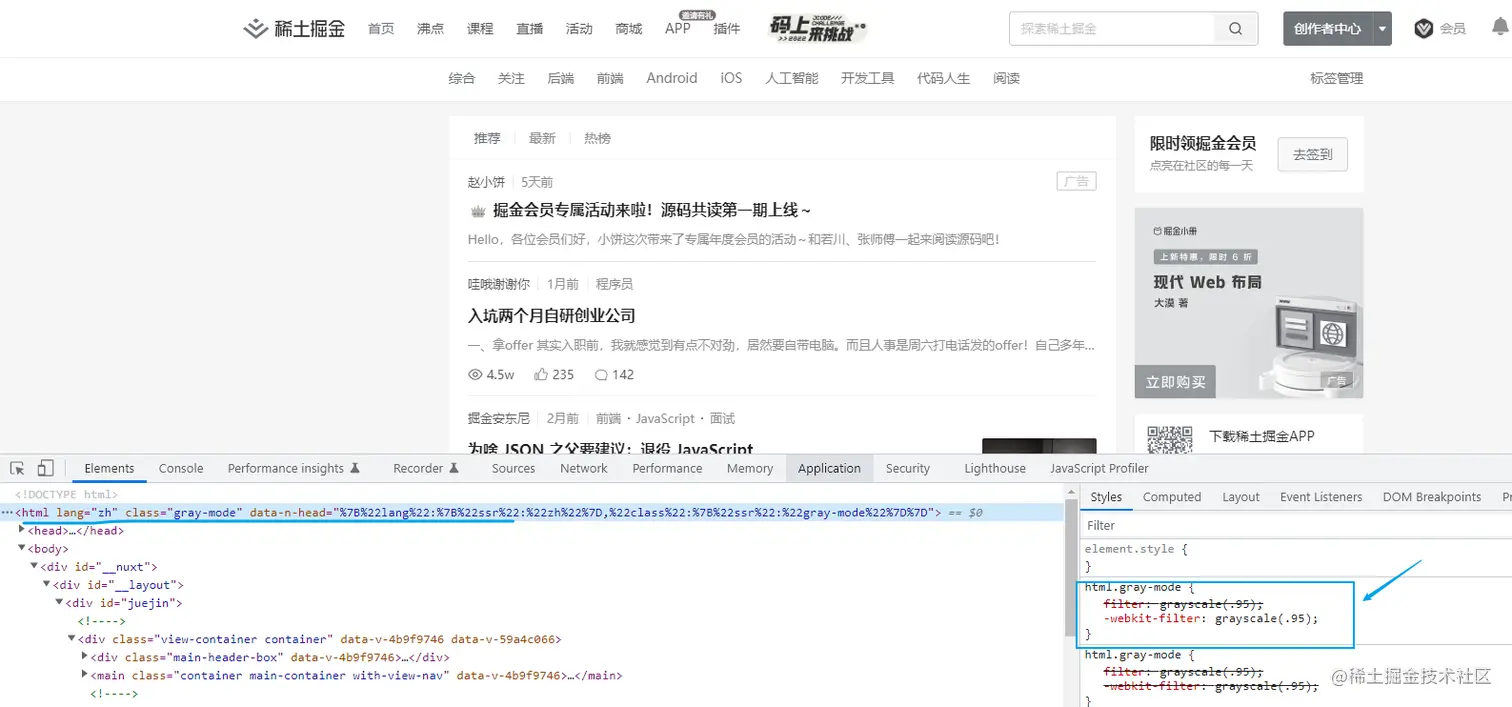Screen dimensions: 1512x707
Task: Focus the Styles Filter input field
Action: (x=1296, y=525)
